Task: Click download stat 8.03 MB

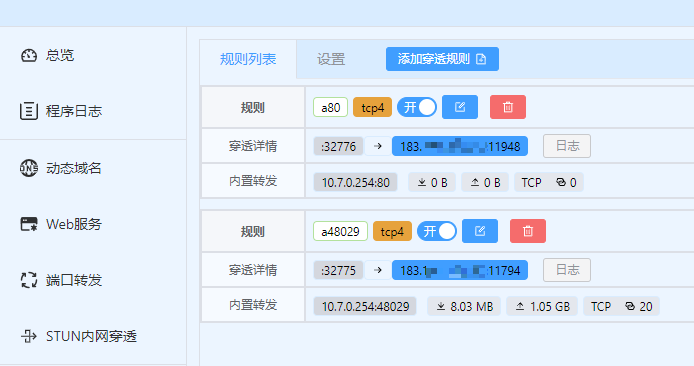Action: click(x=464, y=306)
